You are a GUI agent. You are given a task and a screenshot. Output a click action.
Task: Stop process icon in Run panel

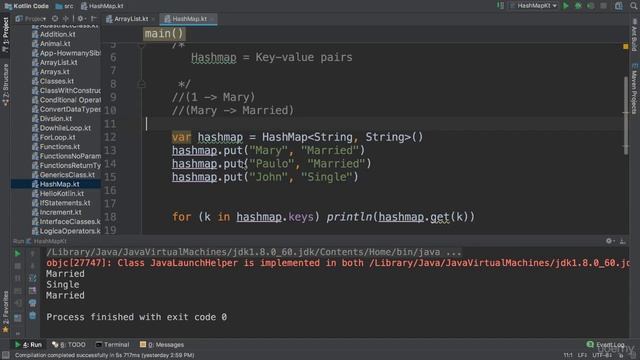[18, 266]
